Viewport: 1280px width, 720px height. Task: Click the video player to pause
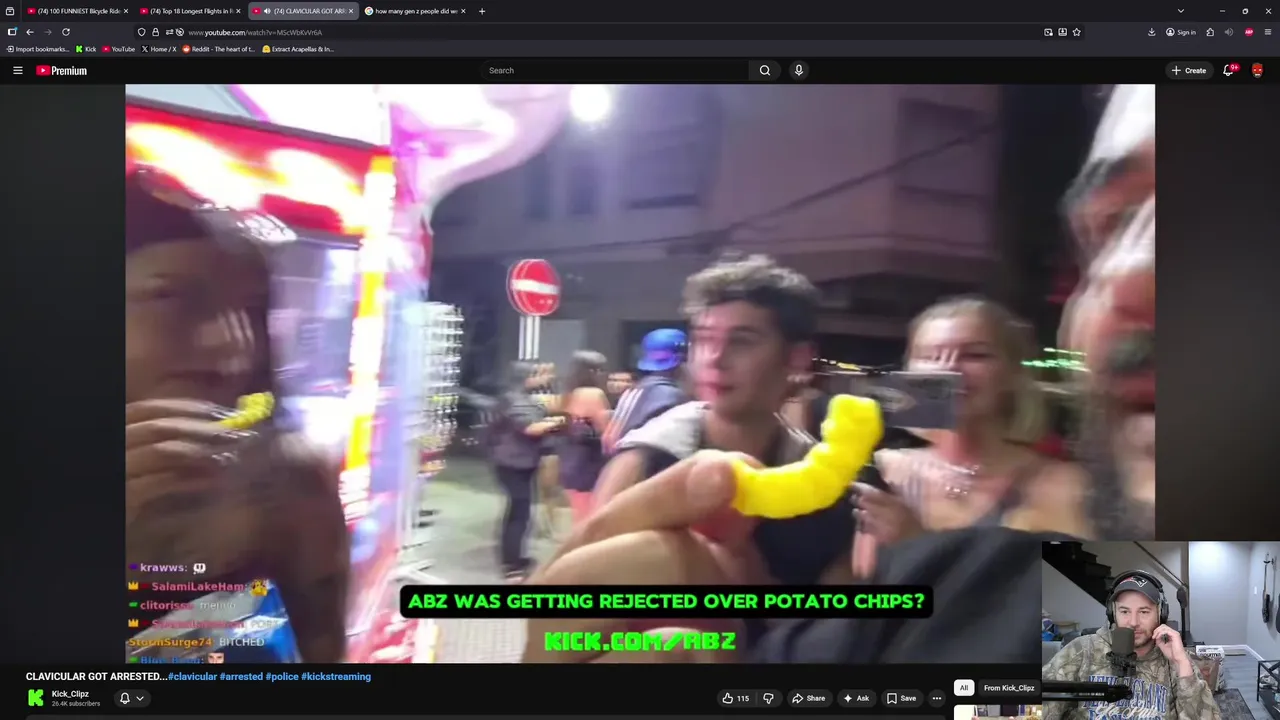640,373
